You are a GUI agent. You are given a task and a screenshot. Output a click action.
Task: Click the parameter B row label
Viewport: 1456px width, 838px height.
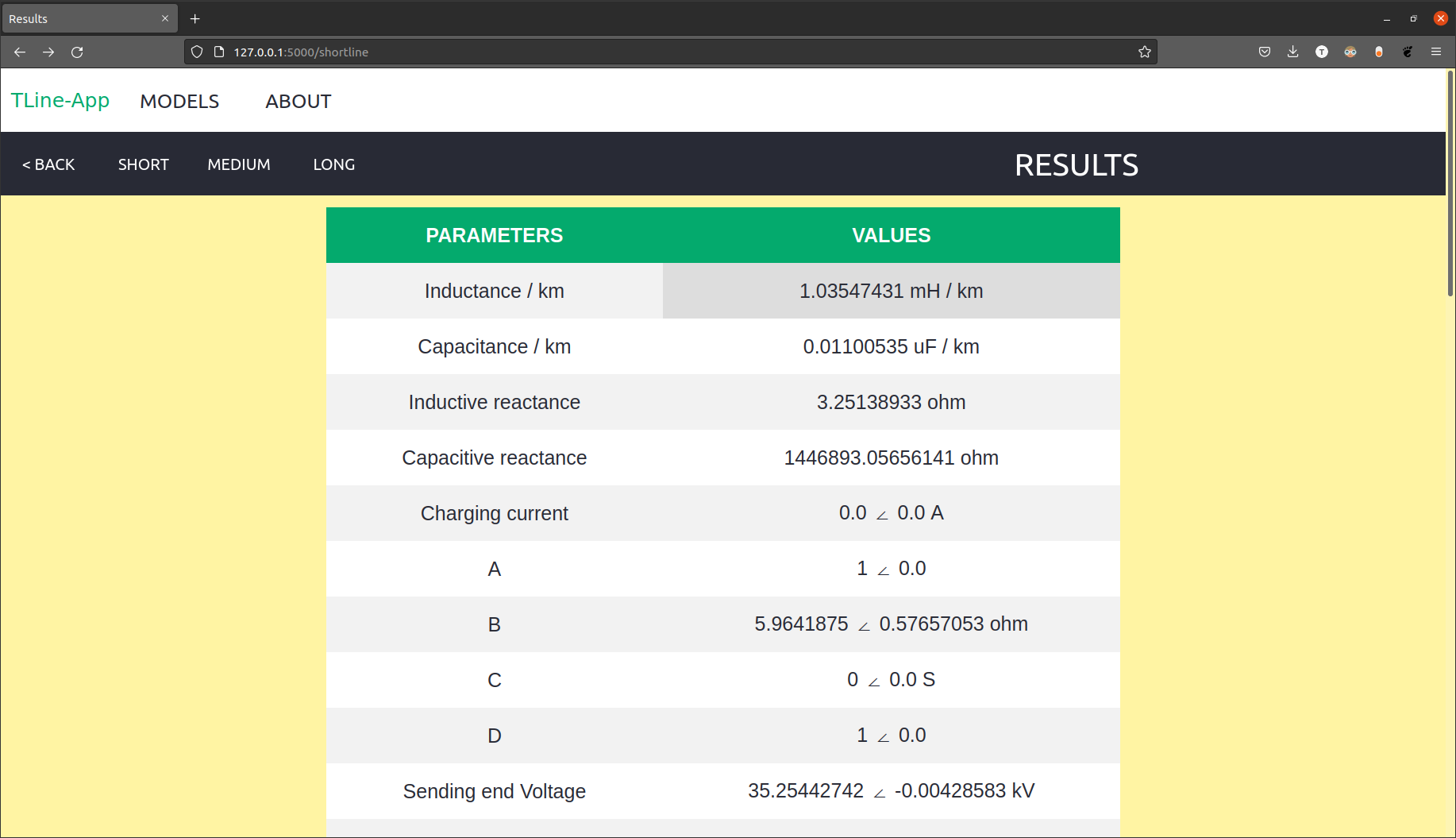[495, 624]
